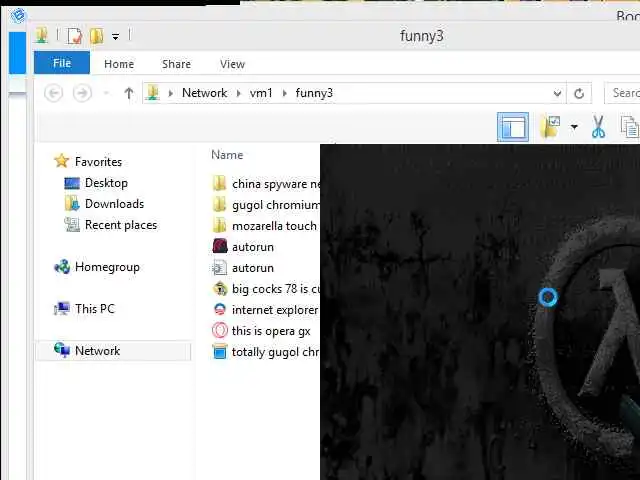Click the address bar folder icon
The width and height of the screenshot is (640, 480).
point(153,93)
